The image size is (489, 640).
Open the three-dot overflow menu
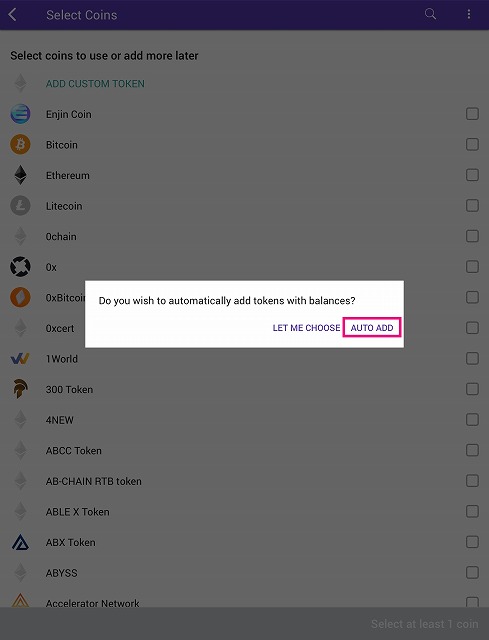tap(469, 14)
